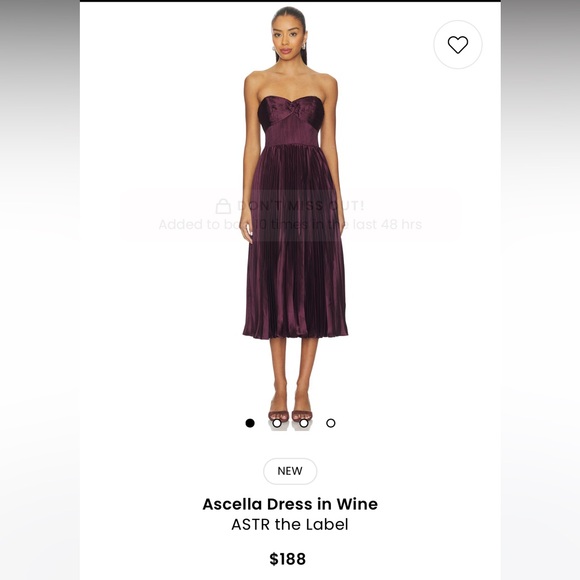Show the fourth and last image dot
The width and height of the screenshot is (580, 580).
click(x=331, y=423)
